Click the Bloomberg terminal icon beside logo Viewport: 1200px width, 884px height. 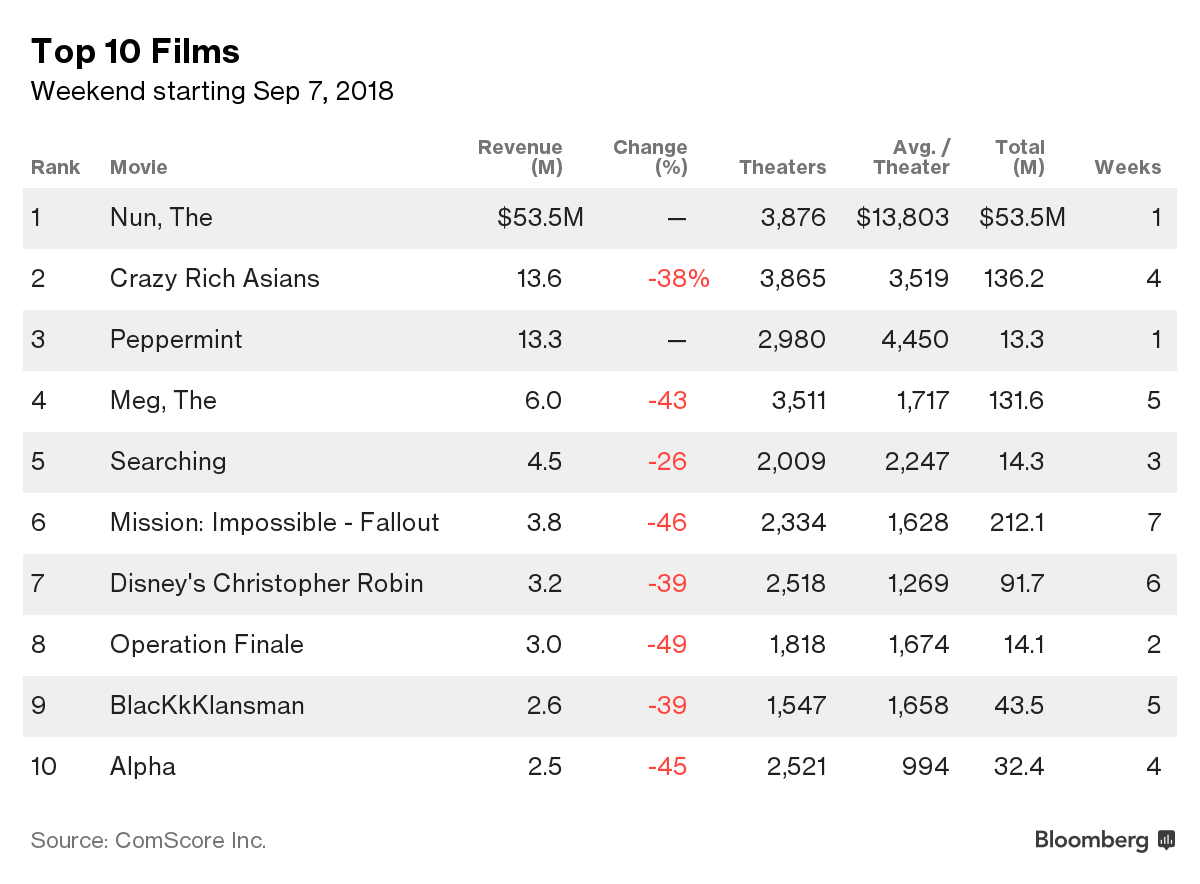point(1166,840)
